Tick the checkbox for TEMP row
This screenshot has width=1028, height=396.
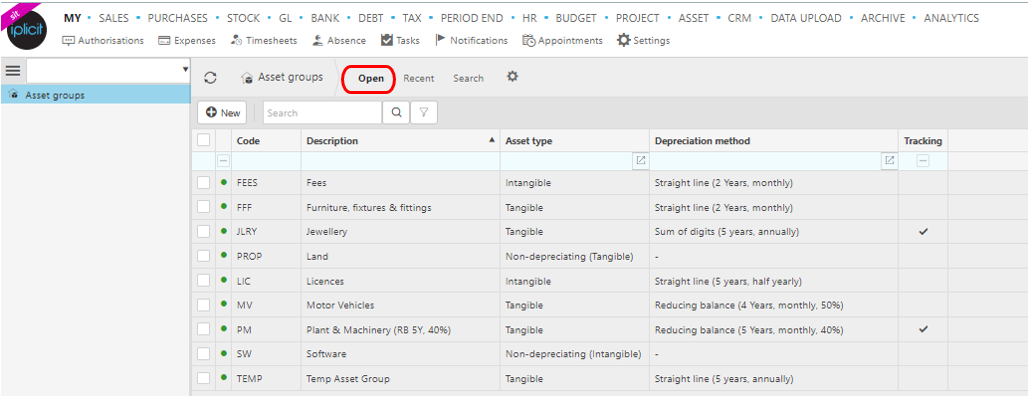(x=204, y=378)
